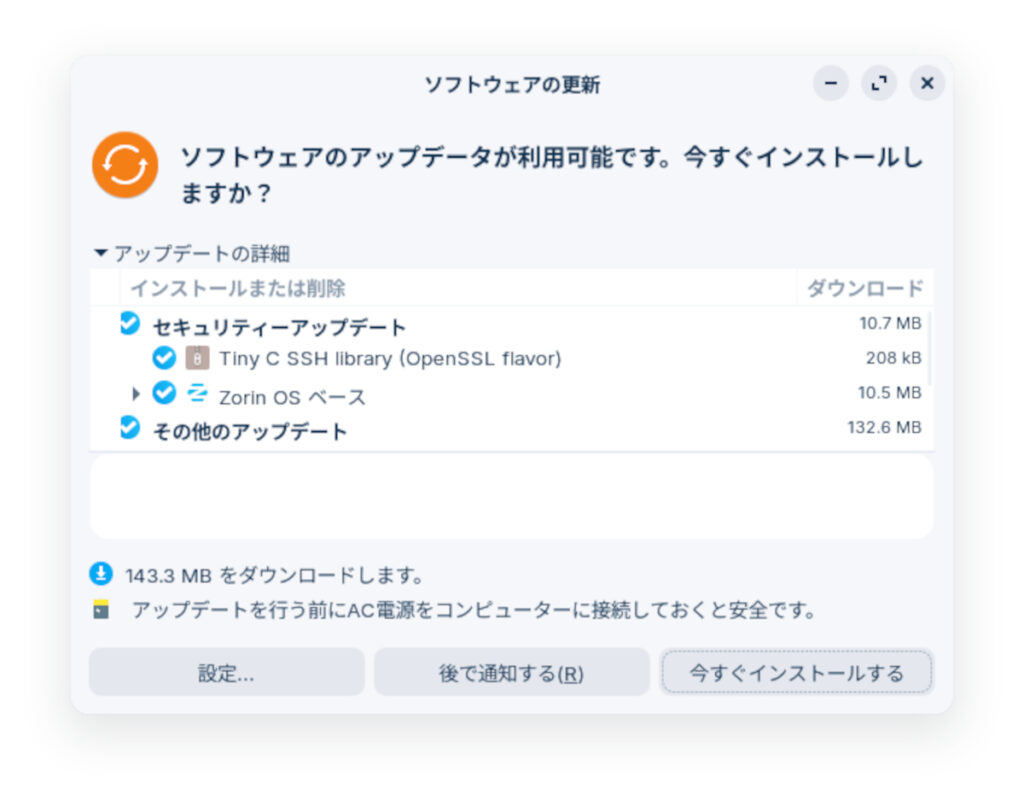Click the empty description text area
The height and width of the screenshot is (800, 1024).
511,498
